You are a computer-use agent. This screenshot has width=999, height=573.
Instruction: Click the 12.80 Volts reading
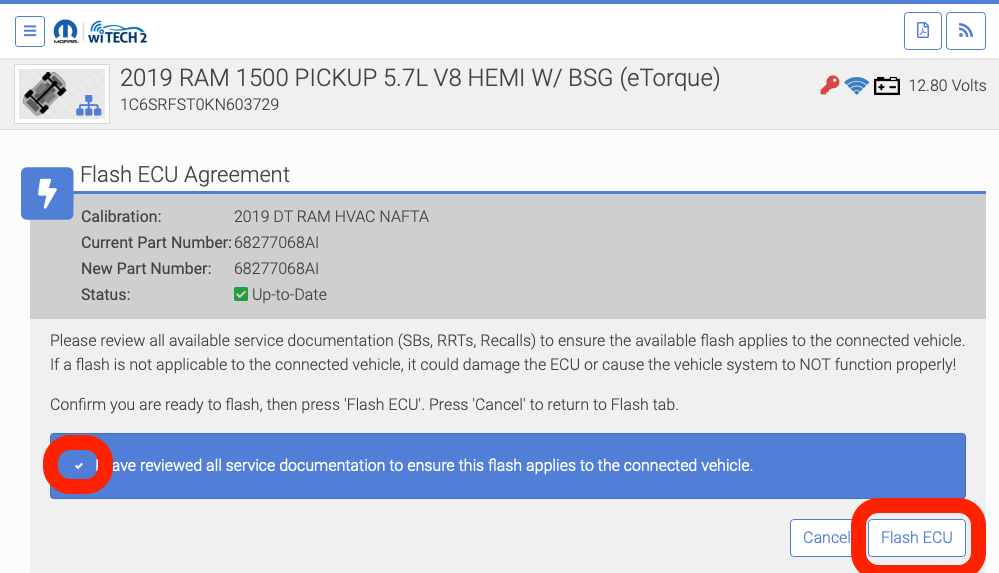pos(947,86)
